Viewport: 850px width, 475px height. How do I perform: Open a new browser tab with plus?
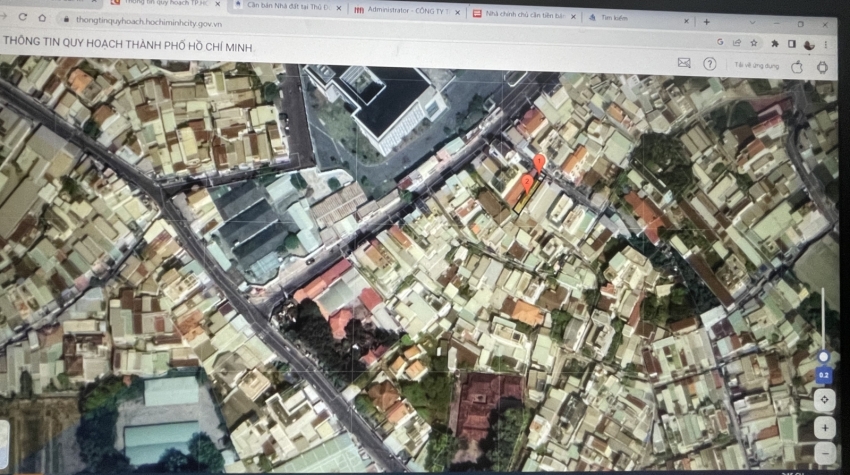coord(706,22)
